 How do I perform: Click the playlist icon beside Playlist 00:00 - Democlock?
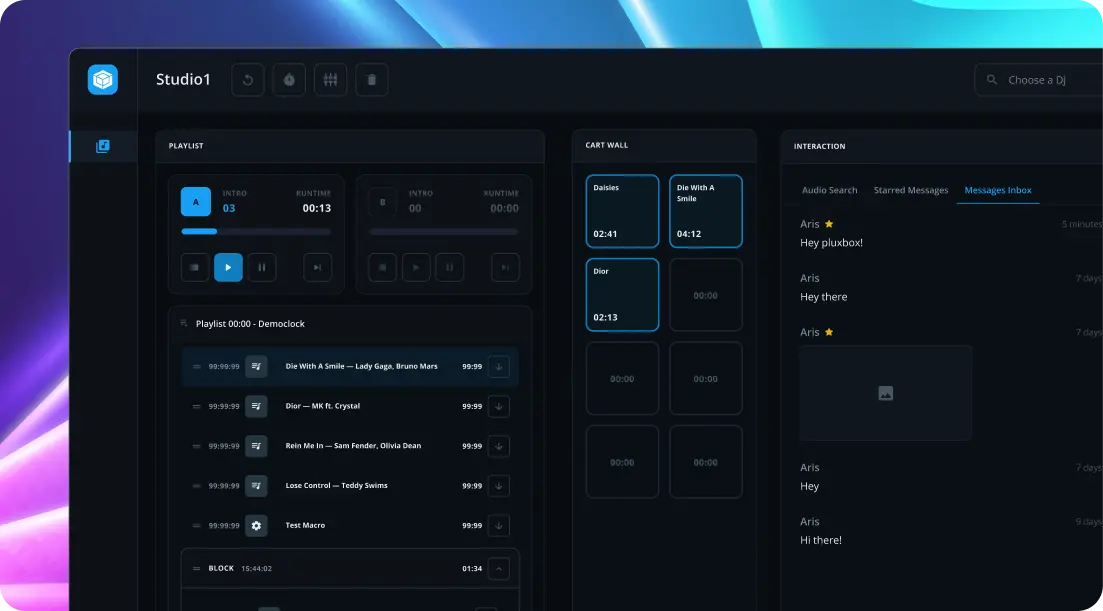pos(184,323)
